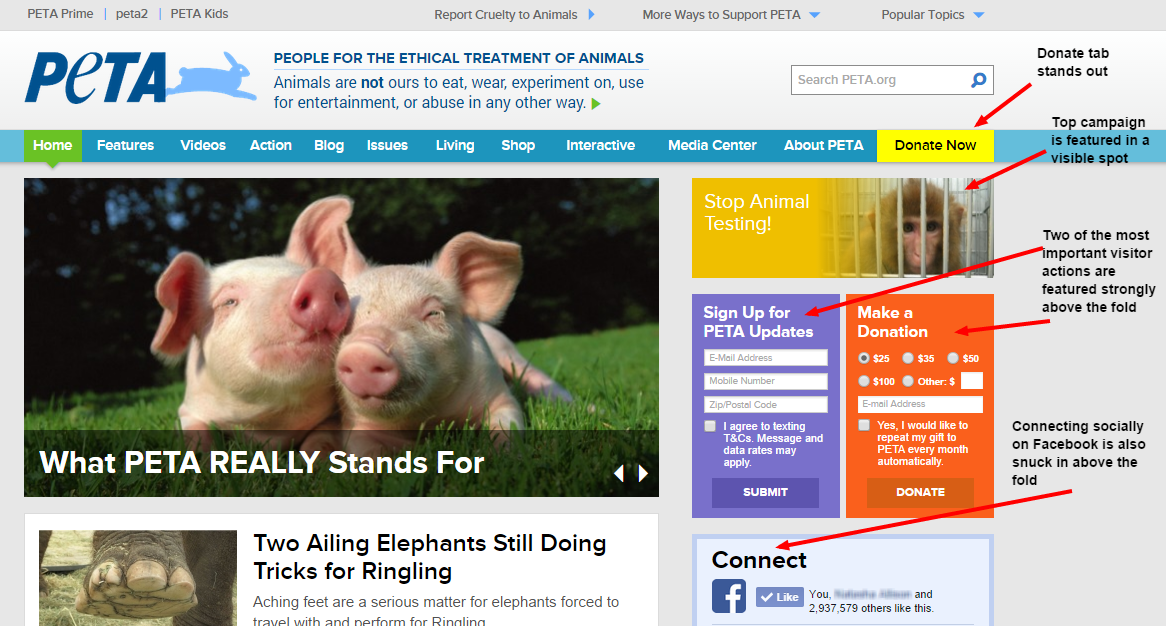Viewport: 1166px width, 626px height.
Task: Click the green arrow after mission statement
Action: [596, 104]
